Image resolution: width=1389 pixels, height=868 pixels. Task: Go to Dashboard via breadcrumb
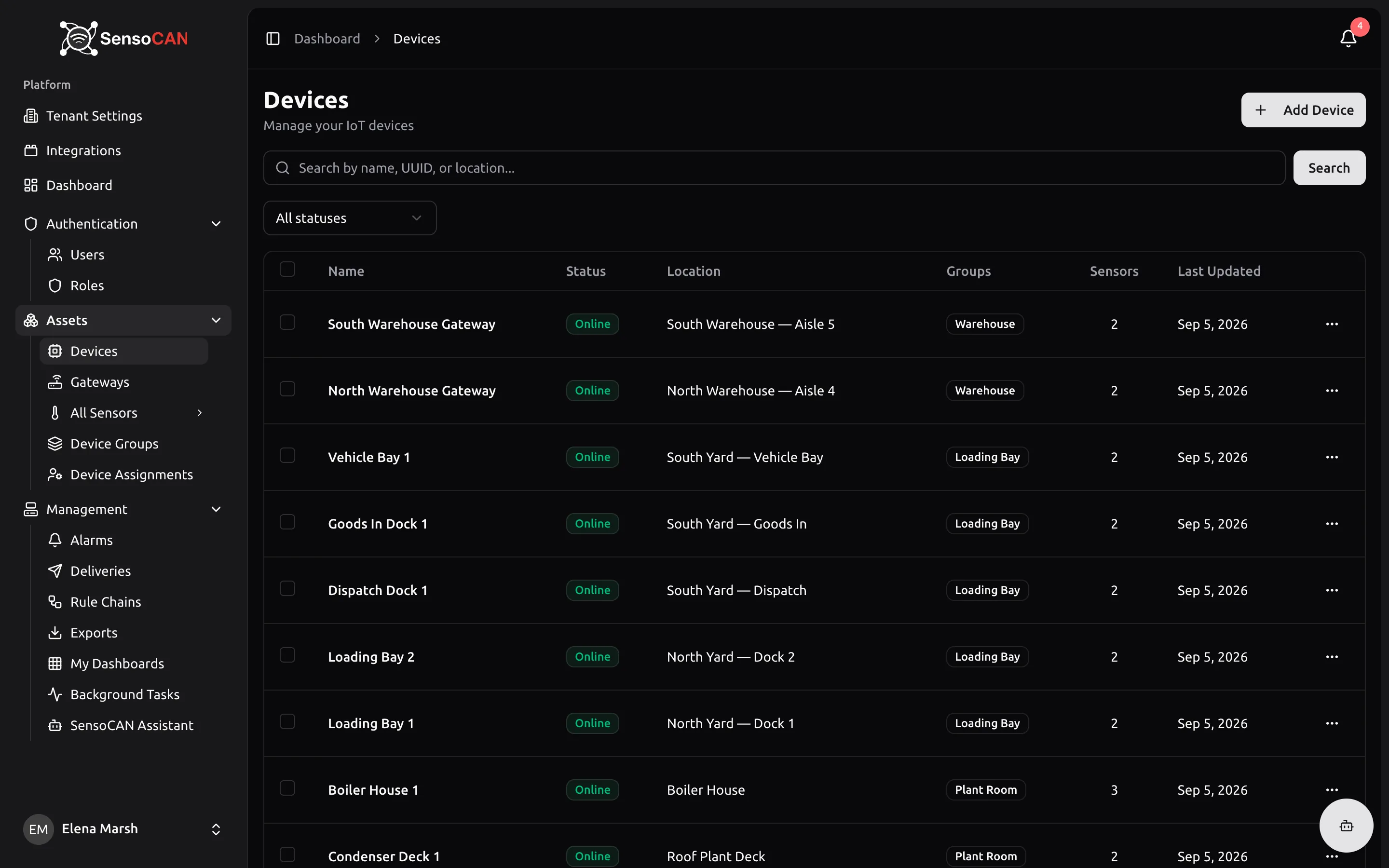click(x=327, y=39)
